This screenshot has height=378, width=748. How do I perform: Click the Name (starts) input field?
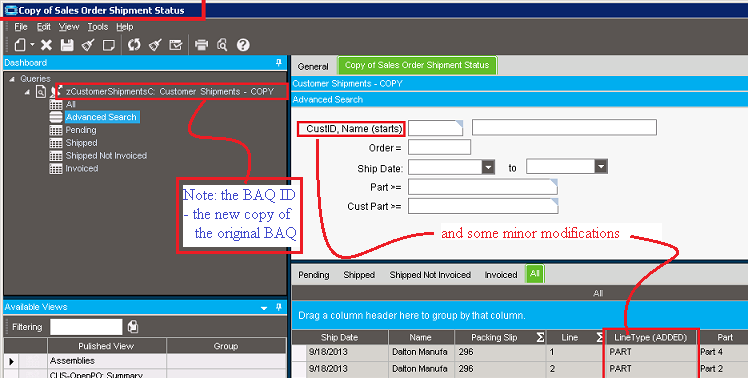coord(564,127)
